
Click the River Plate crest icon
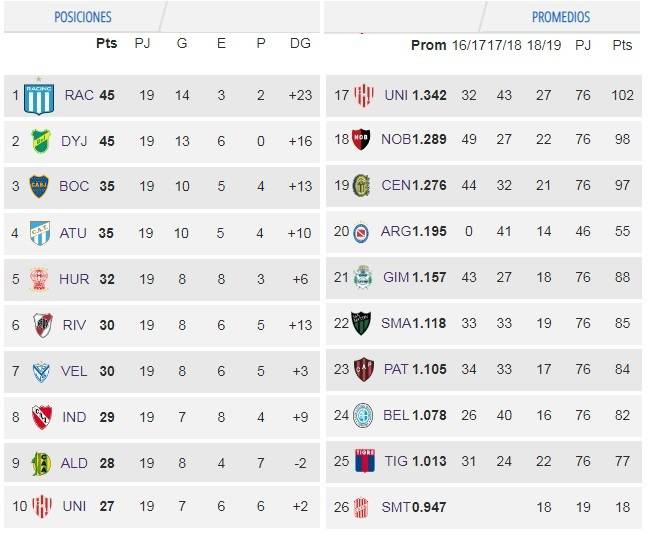click(43, 325)
